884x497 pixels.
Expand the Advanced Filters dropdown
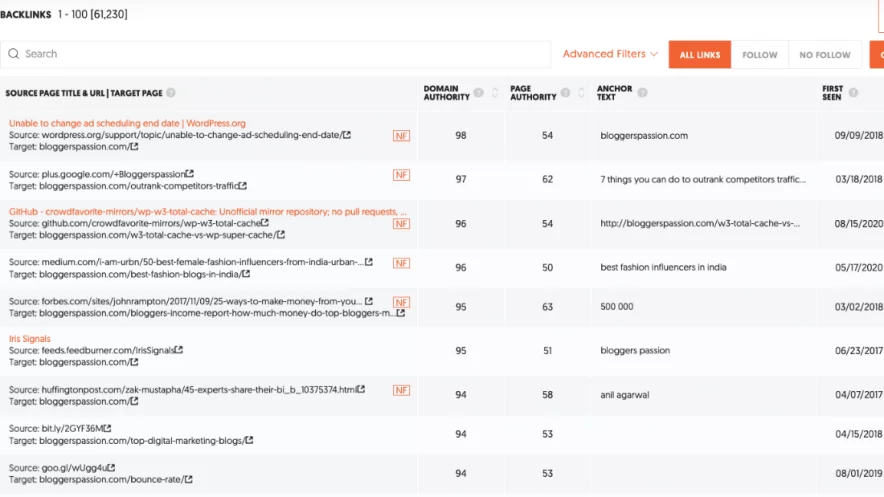610,54
